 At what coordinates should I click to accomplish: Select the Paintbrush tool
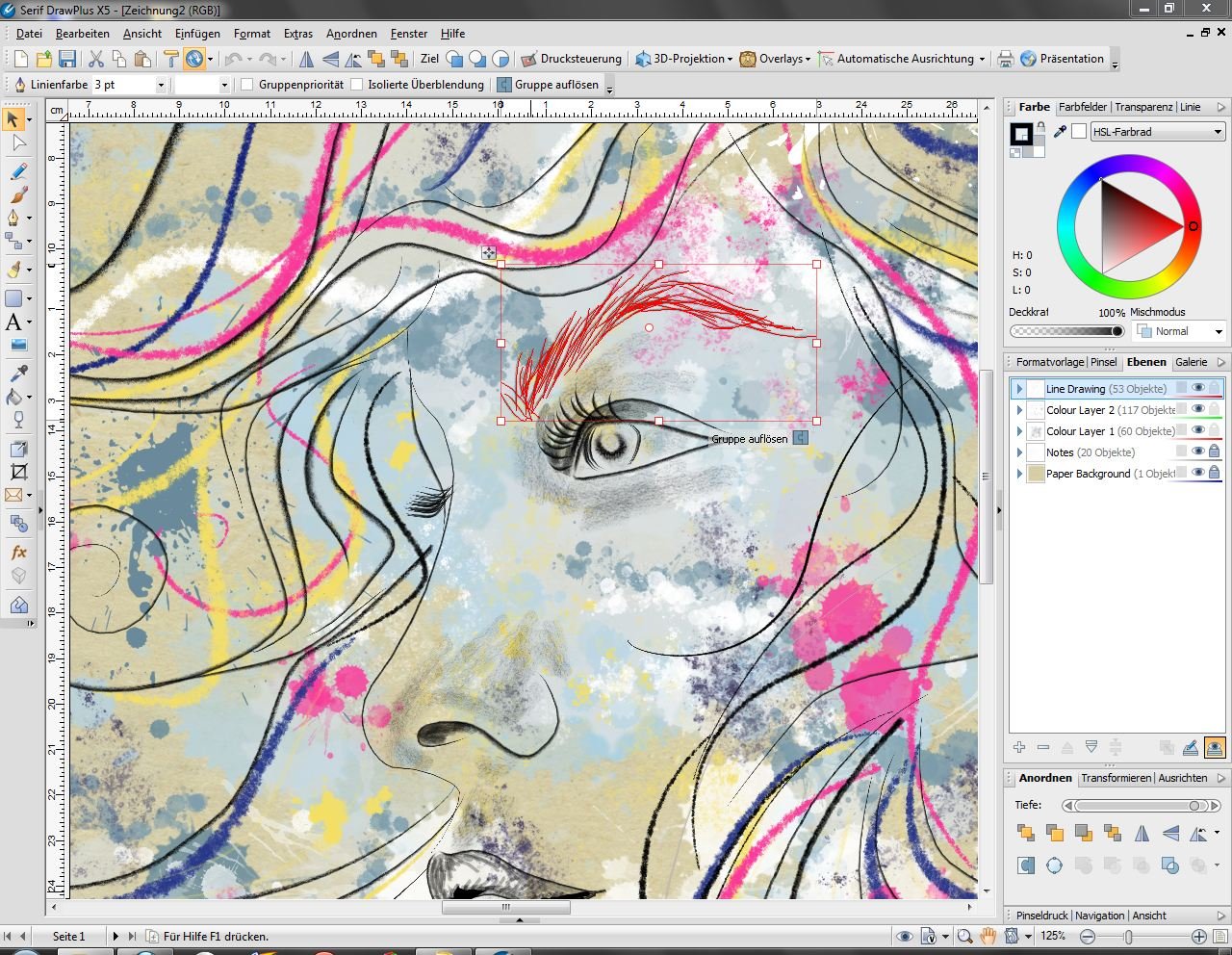pyautogui.click(x=17, y=194)
